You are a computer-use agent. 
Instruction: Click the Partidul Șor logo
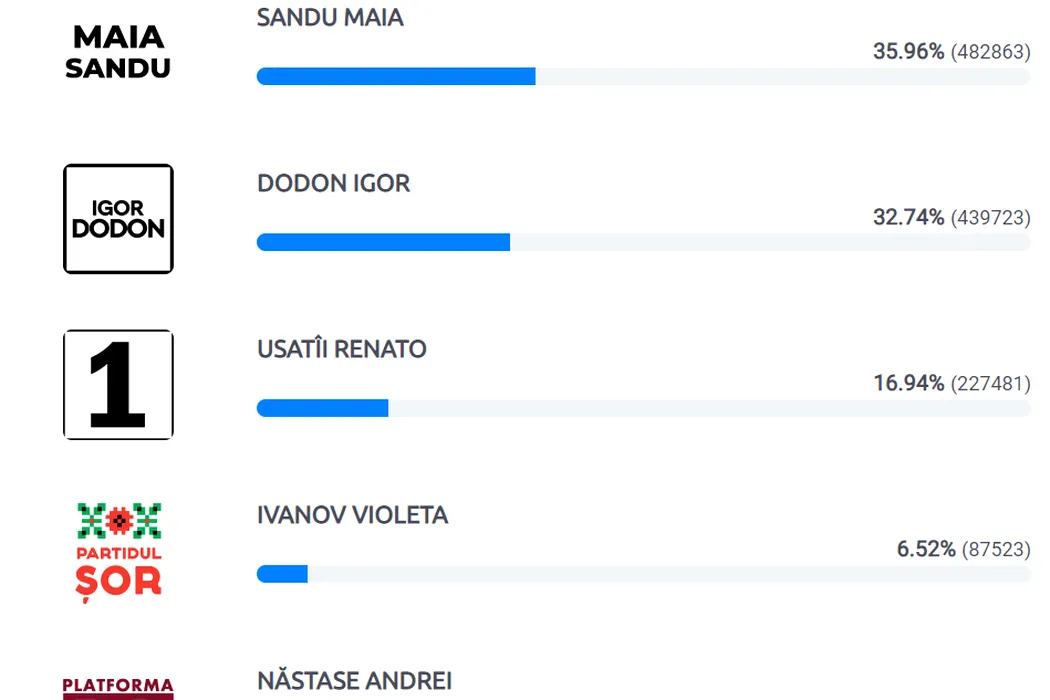tap(119, 552)
